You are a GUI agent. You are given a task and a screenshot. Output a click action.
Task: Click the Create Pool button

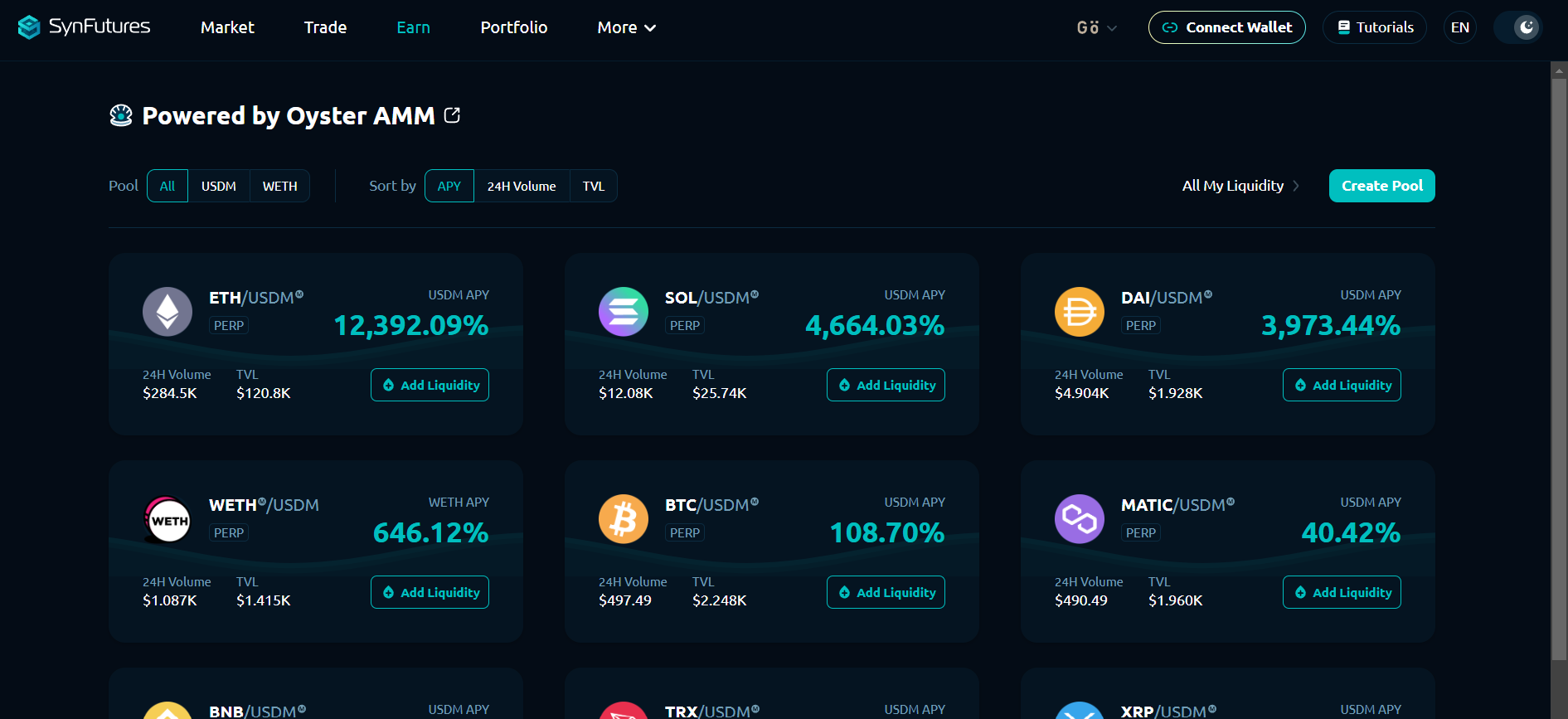(x=1382, y=186)
